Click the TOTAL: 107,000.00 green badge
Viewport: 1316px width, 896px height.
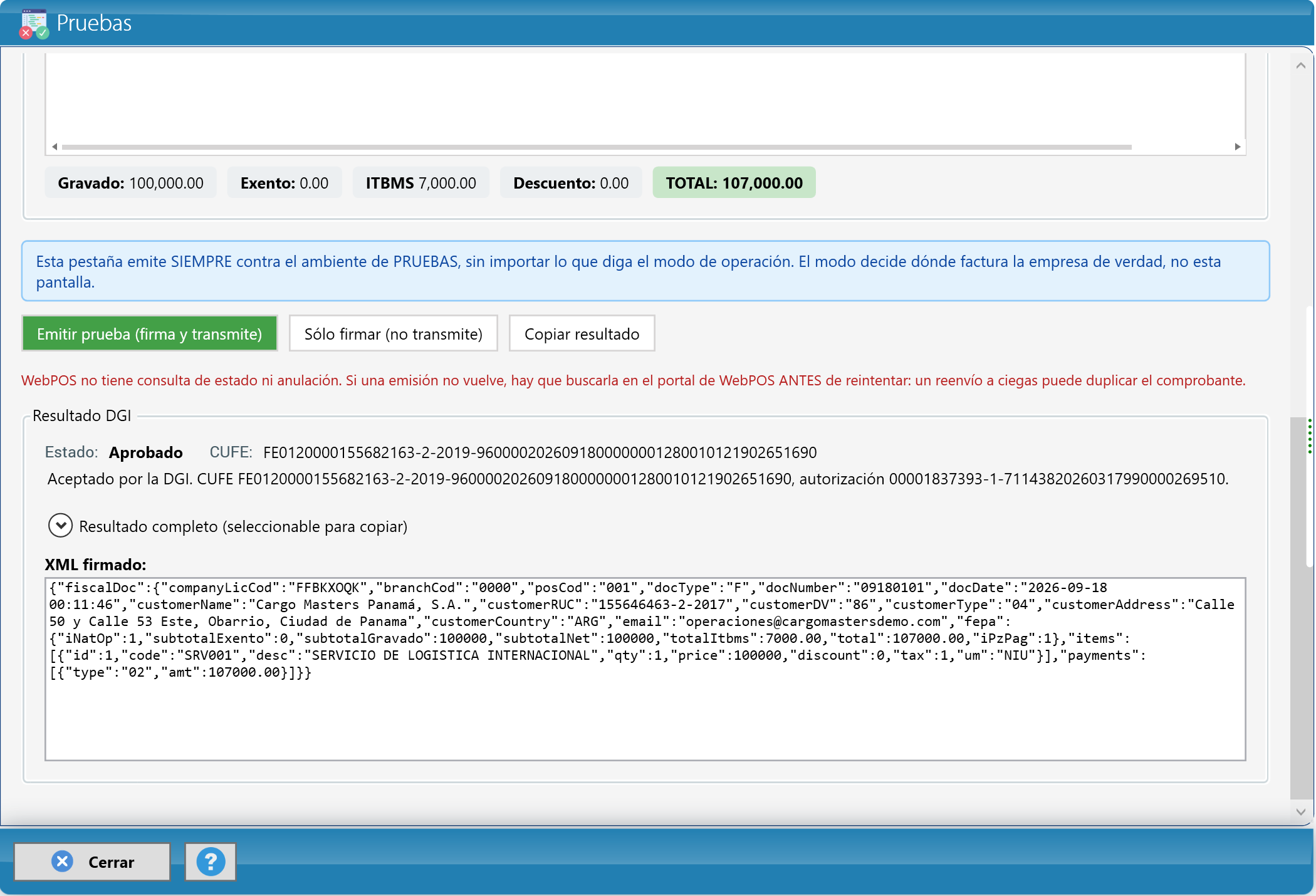coord(734,182)
